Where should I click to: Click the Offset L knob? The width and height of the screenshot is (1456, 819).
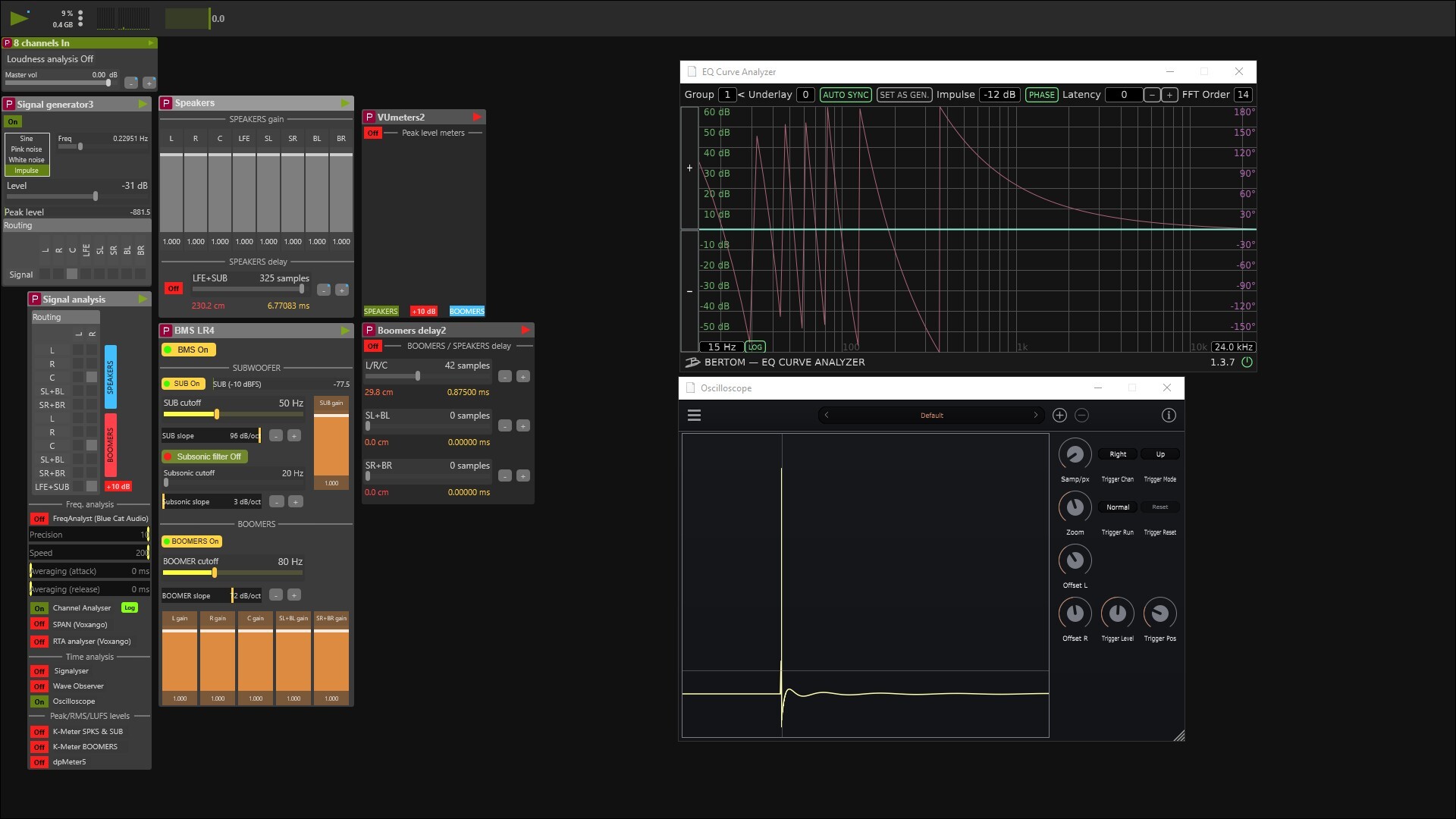[x=1075, y=560]
